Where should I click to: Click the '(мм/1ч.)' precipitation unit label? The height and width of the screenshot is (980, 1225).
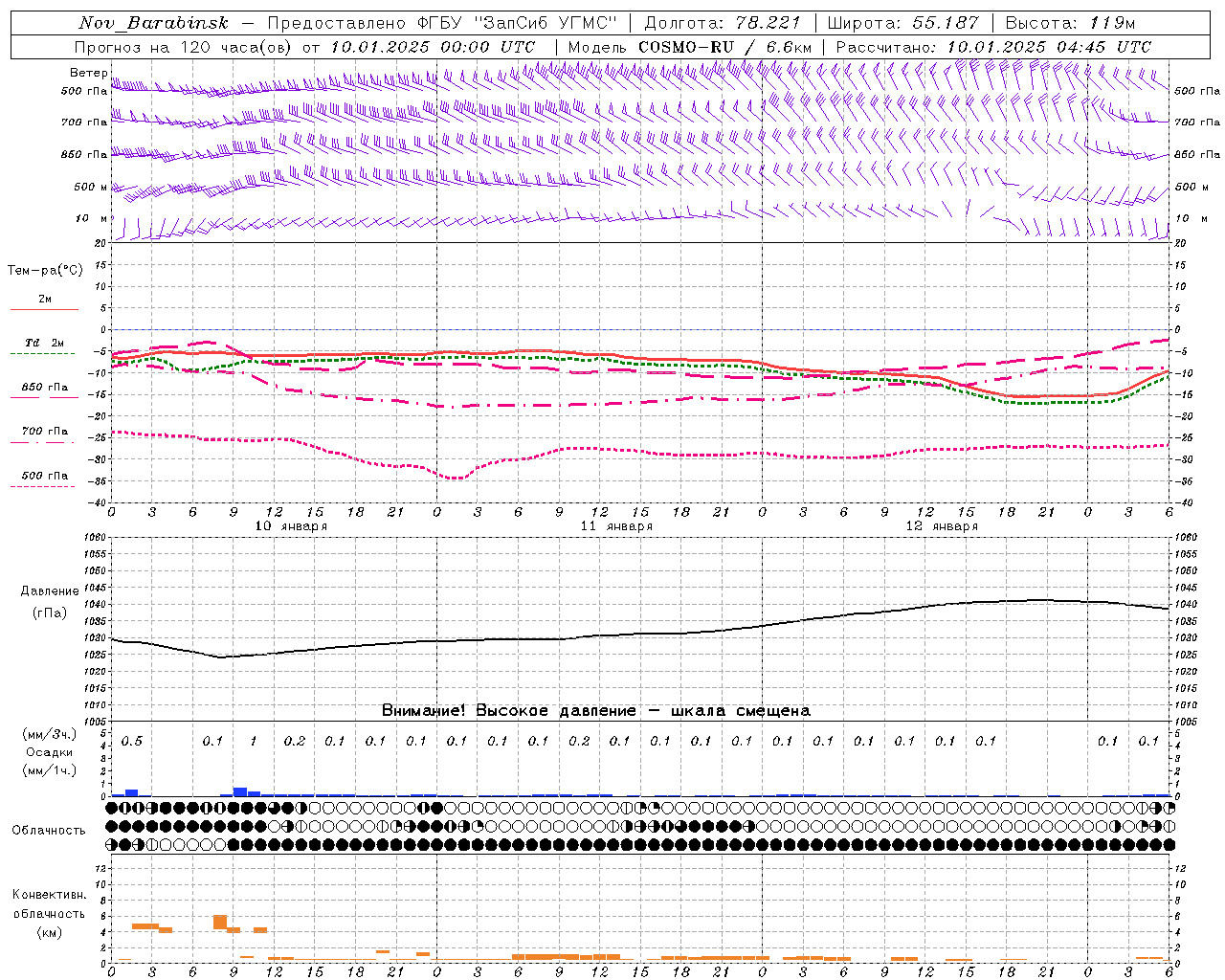(49, 770)
